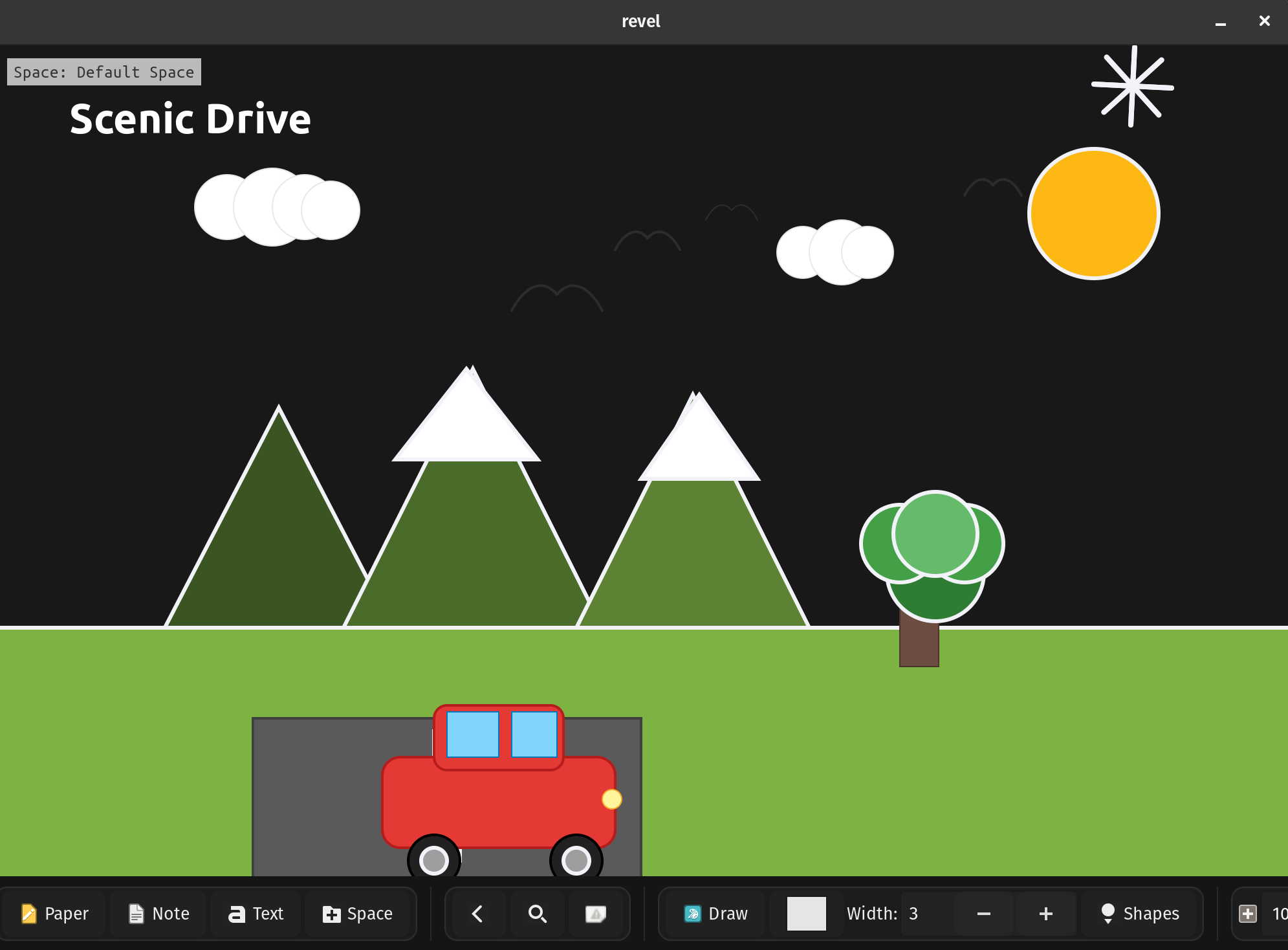Increase stroke width with plus button
The height and width of the screenshot is (950, 1288).
coord(1045,913)
